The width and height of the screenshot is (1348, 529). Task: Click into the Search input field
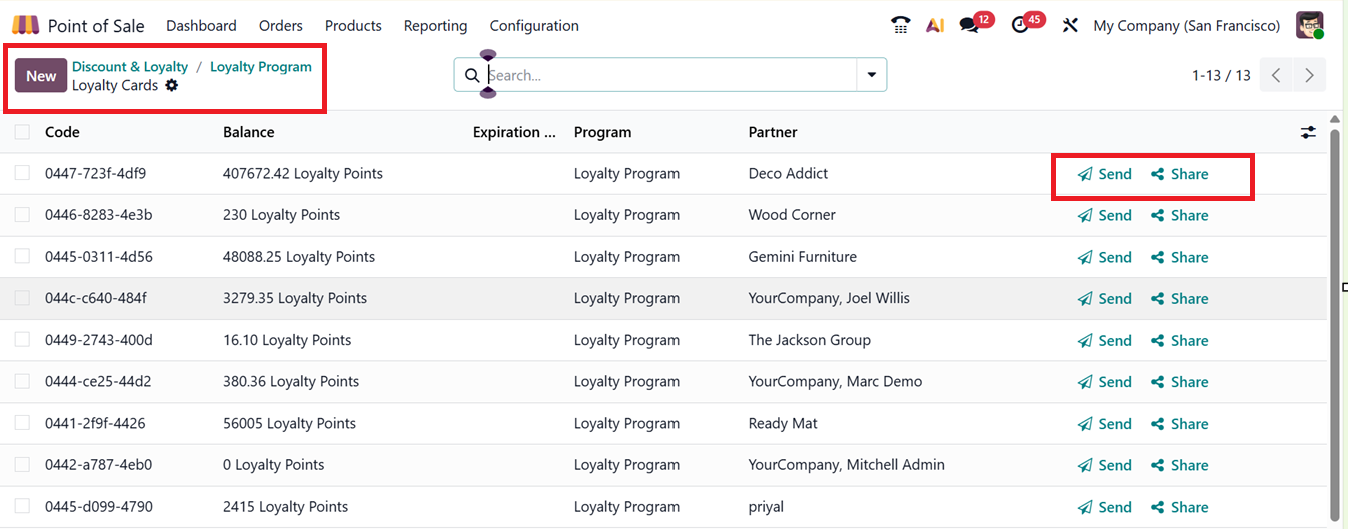click(668, 75)
